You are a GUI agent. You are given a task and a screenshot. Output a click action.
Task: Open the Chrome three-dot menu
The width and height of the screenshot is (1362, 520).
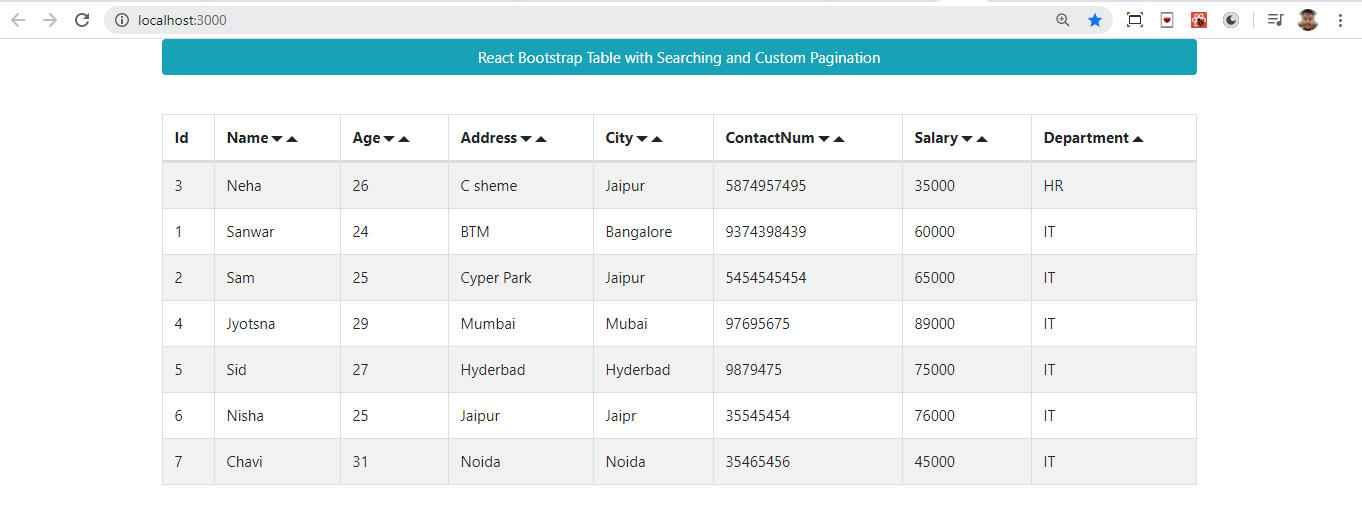[x=1340, y=20]
